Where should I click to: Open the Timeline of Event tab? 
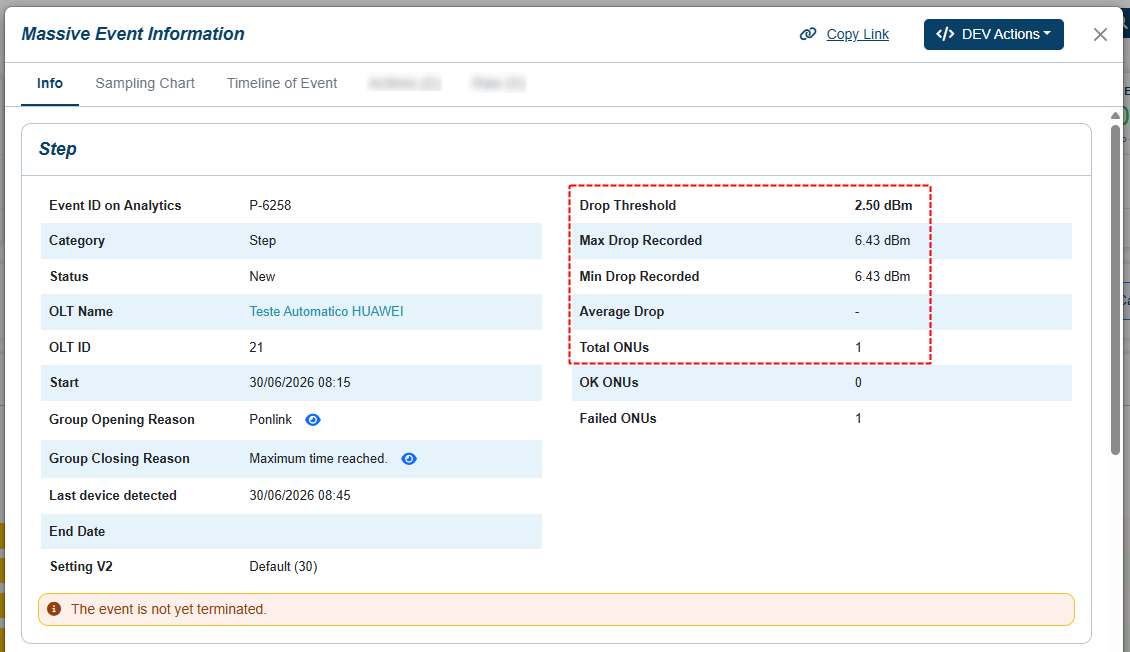(x=282, y=84)
